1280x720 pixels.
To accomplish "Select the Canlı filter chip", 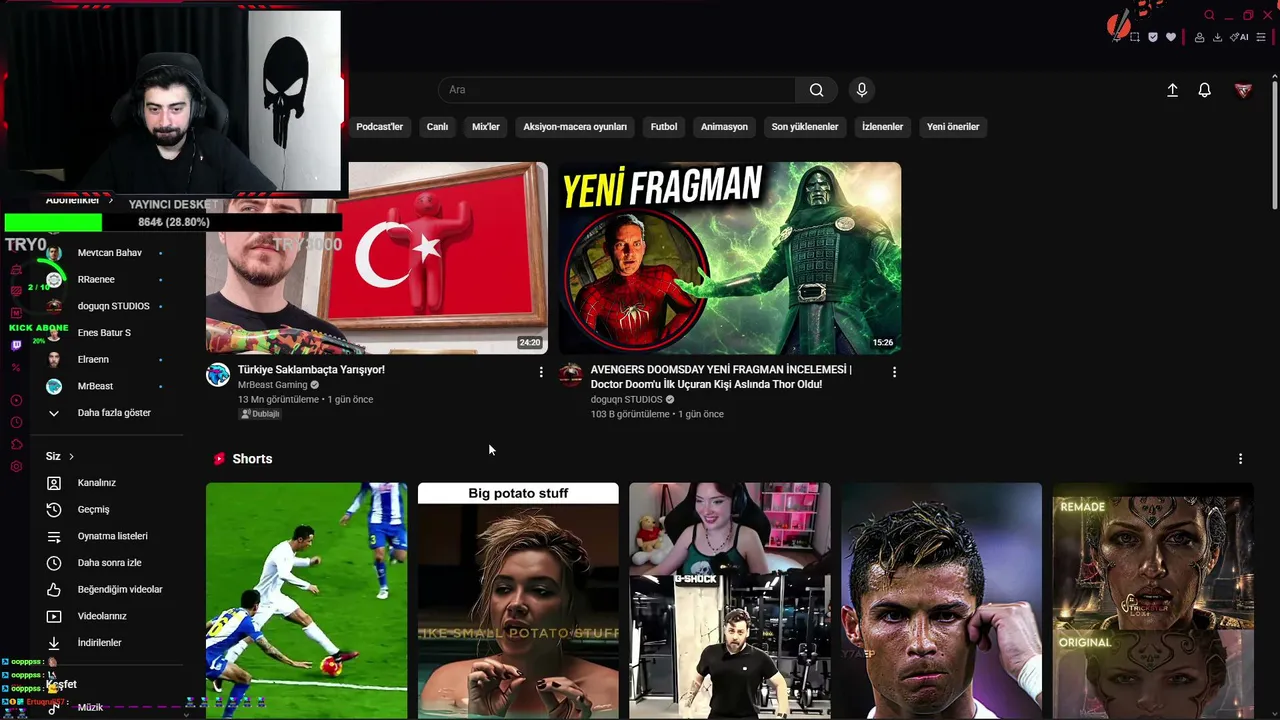I will click(437, 127).
